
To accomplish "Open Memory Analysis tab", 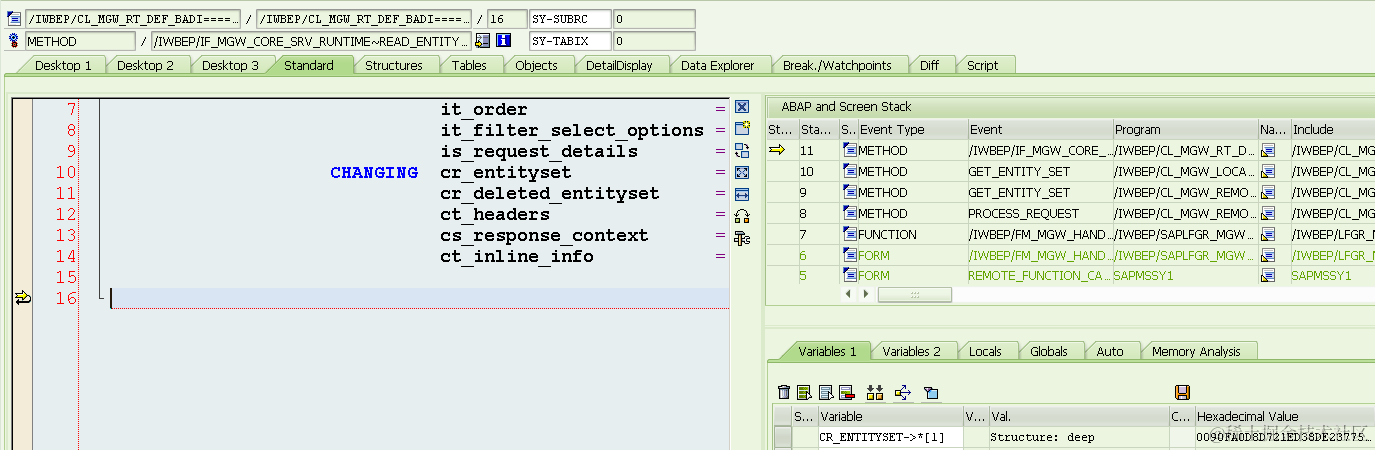I will (1196, 351).
